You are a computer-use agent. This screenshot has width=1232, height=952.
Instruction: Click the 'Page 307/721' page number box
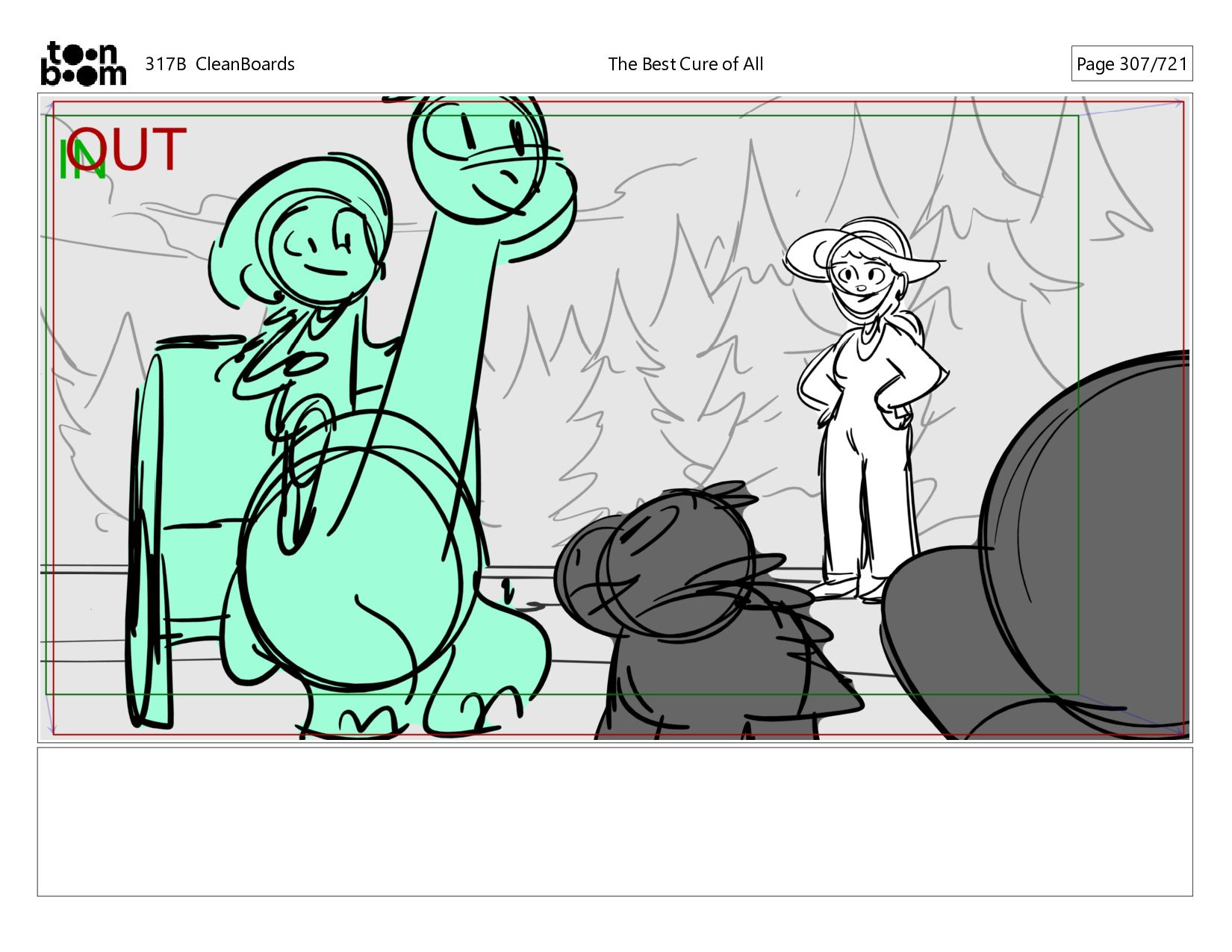1131,64
